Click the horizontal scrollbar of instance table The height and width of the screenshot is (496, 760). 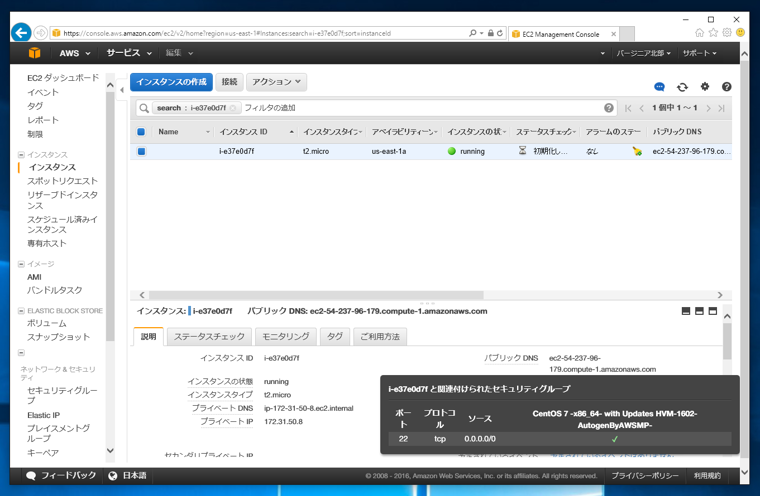point(316,295)
